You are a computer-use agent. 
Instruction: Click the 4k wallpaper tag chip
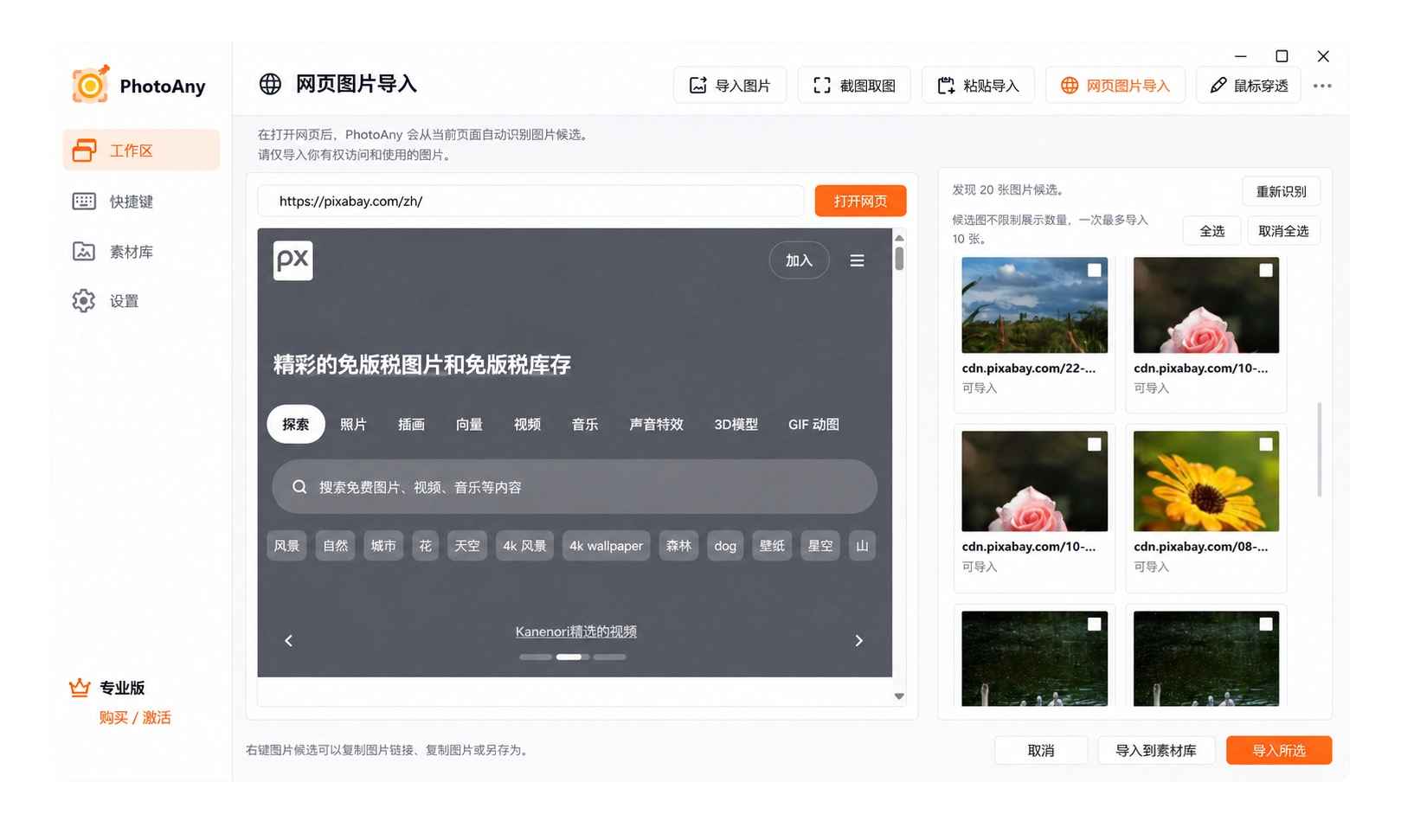[x=606, y=546]
